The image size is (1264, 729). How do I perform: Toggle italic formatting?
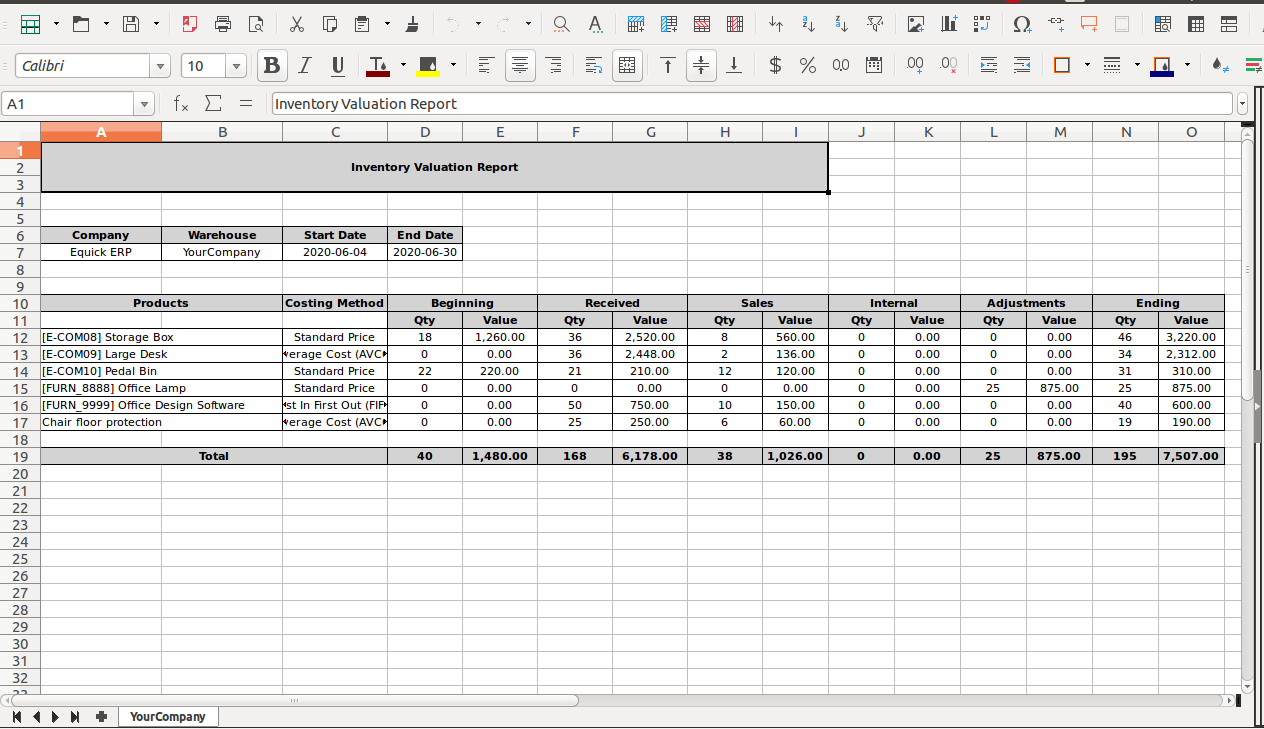tap(304, 66)
